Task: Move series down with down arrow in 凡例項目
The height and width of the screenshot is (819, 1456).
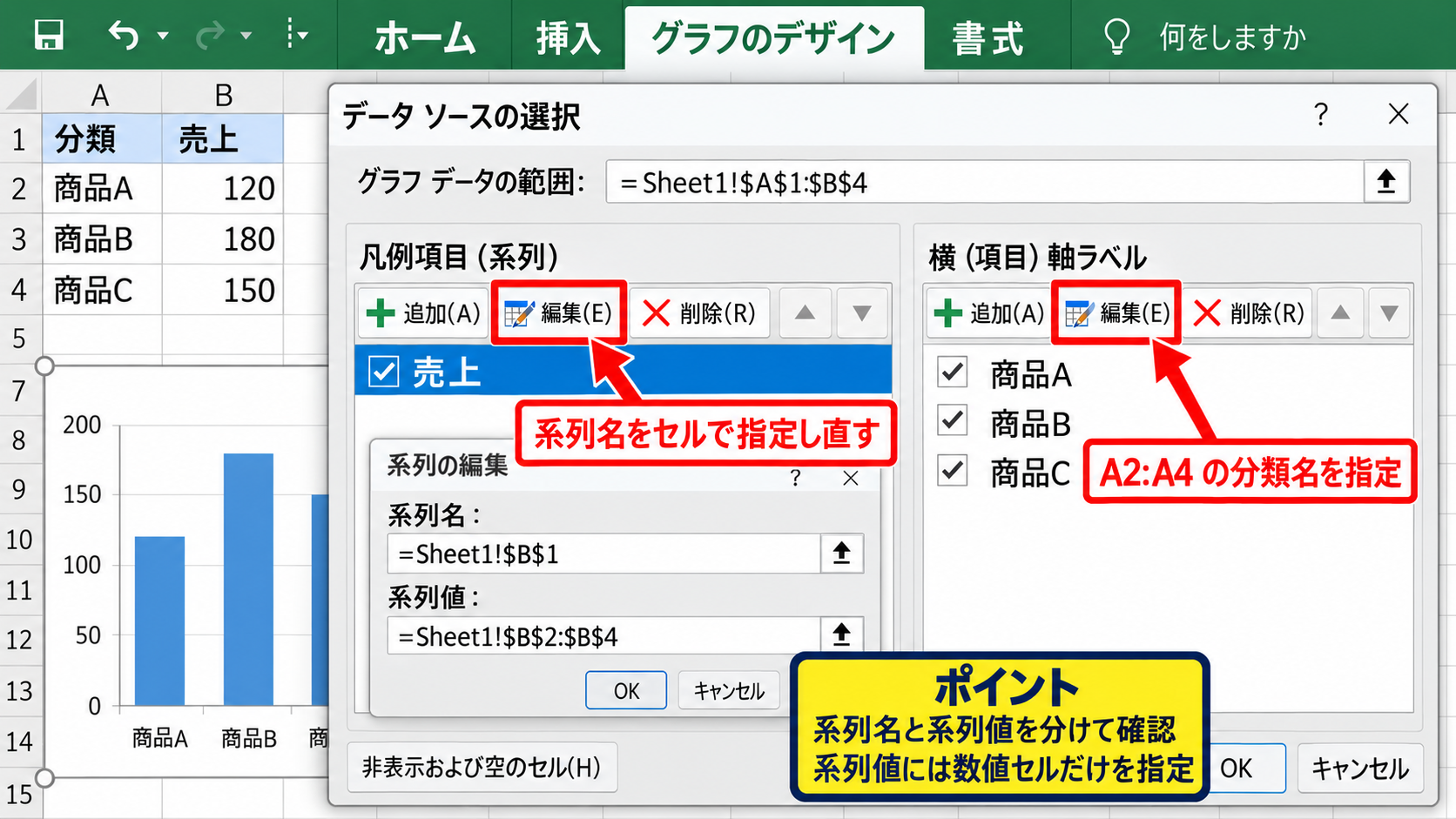Action: click(861, 313)
